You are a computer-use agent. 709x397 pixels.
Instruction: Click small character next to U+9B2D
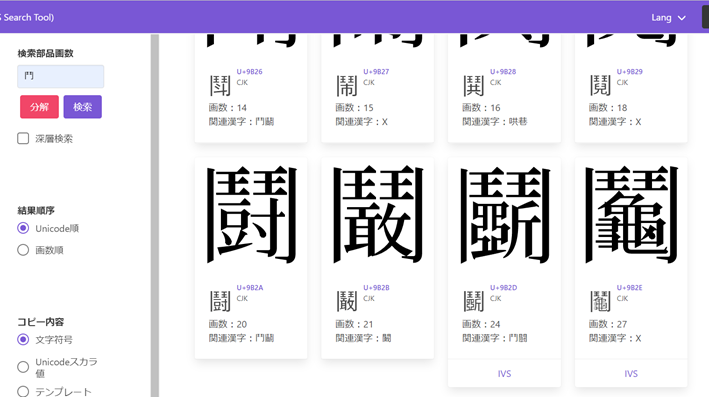point(473,302)
